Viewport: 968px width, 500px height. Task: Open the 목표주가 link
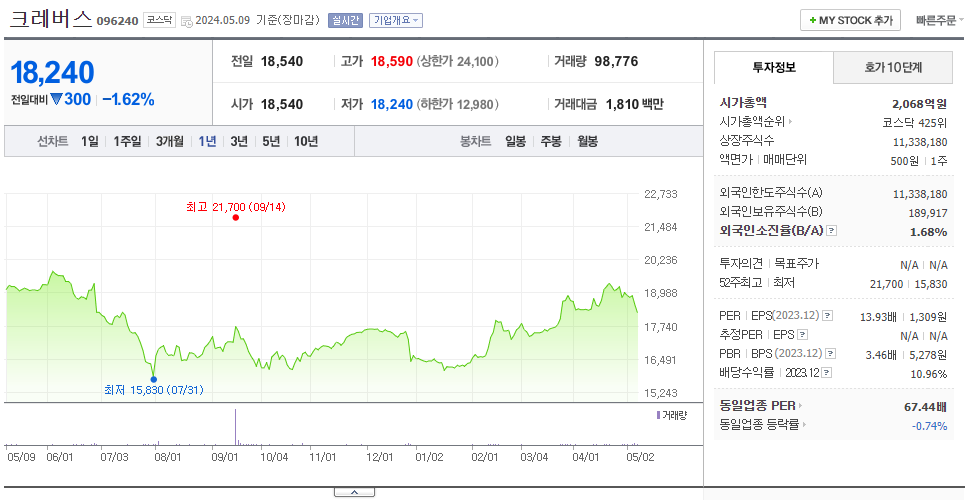[x=796, y=264]
